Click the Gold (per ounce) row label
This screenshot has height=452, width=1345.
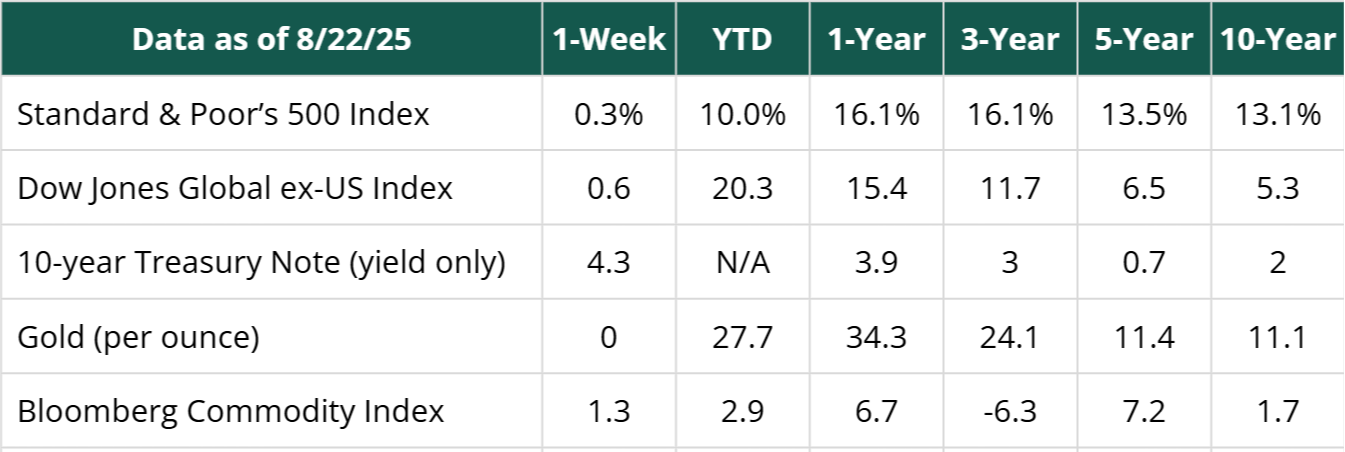[x=139, y=337]
